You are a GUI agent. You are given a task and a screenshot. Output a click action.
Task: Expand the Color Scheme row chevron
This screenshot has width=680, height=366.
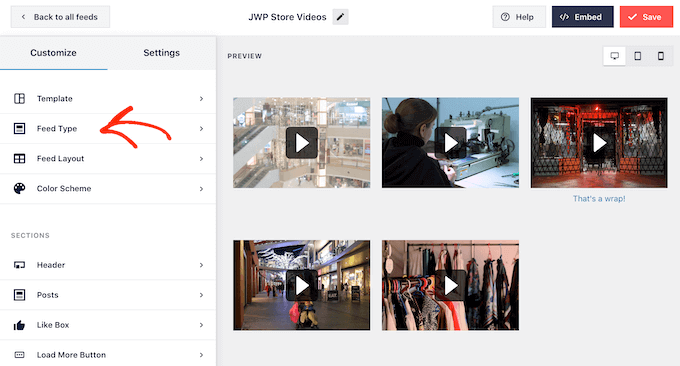point(201,189)
